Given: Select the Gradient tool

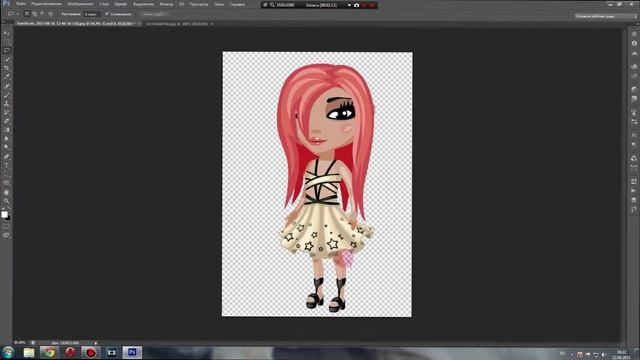Looking at the screenshot, I should point(7,130).
